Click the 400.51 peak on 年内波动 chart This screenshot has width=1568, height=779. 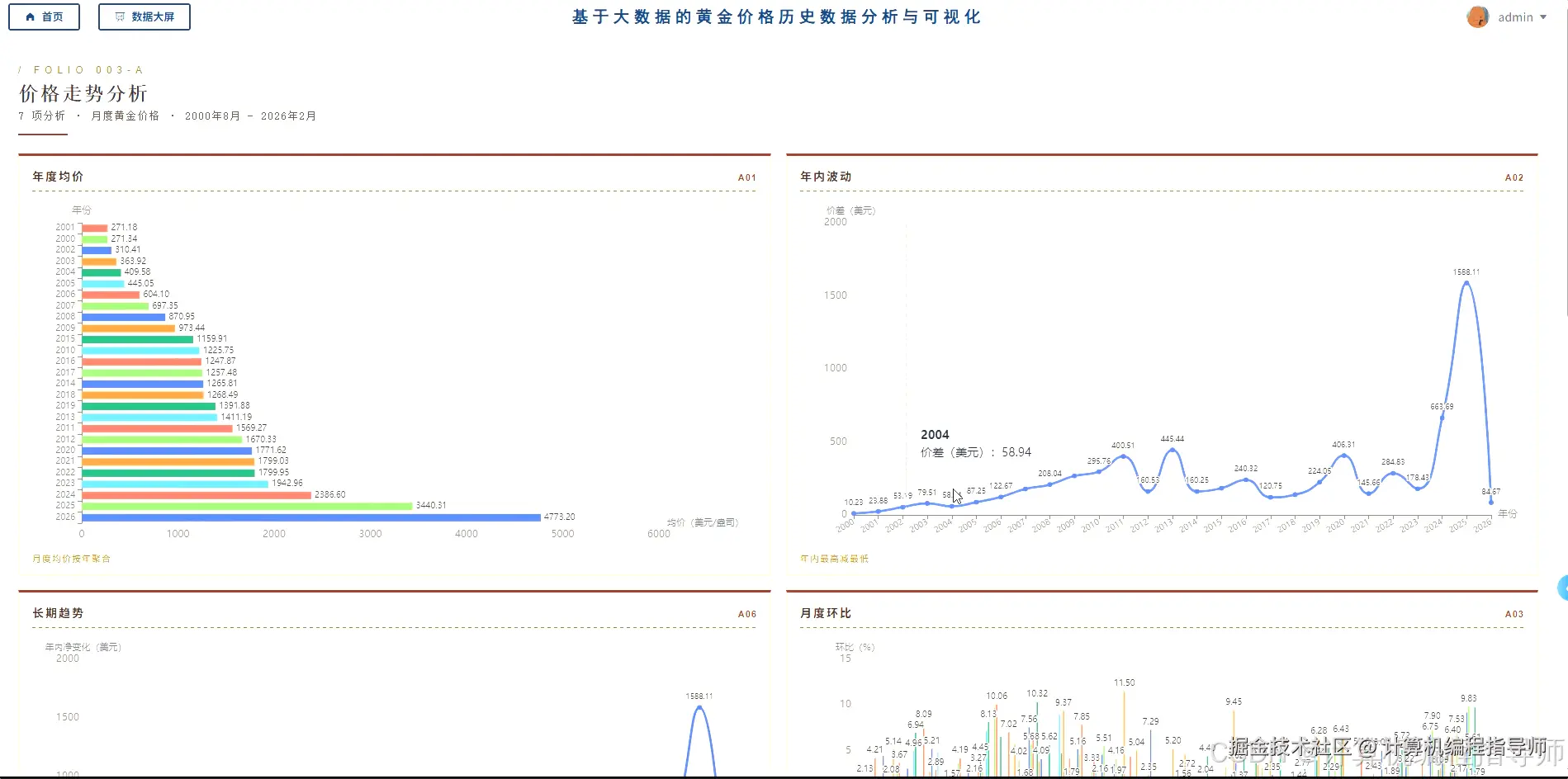click(x=1123, y=456)
